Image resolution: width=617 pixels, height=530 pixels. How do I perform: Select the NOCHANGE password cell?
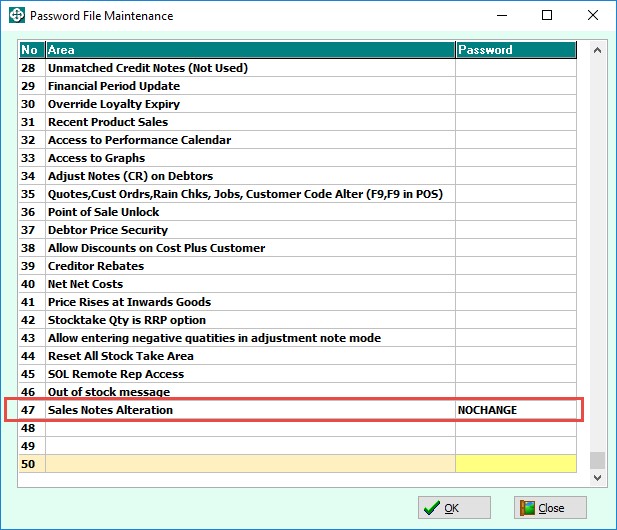[x=516, y=410]
